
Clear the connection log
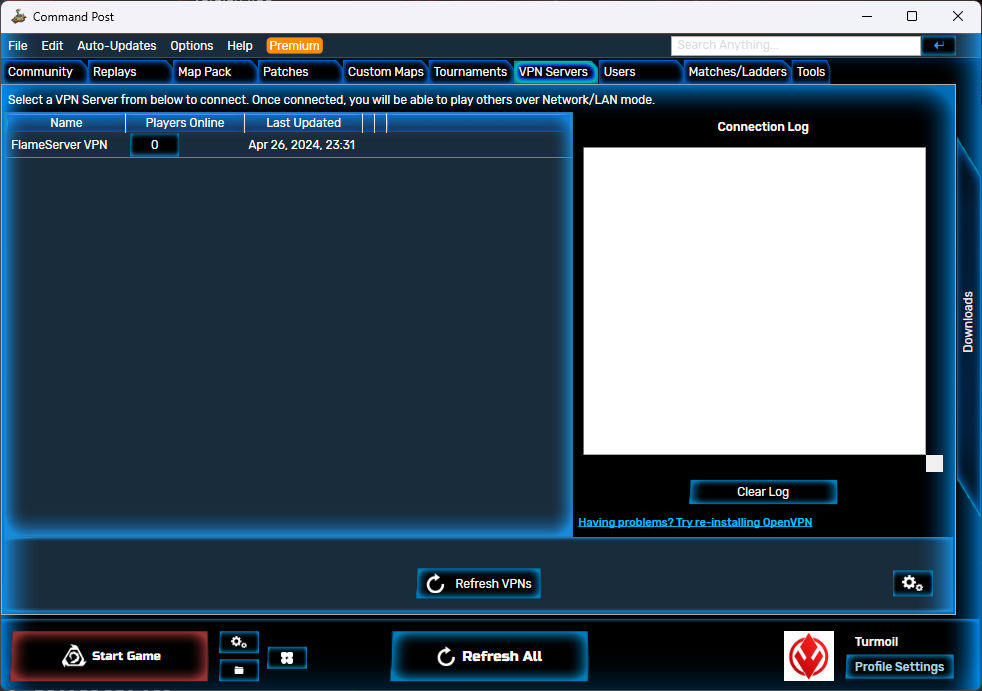[x=763, y=491]
